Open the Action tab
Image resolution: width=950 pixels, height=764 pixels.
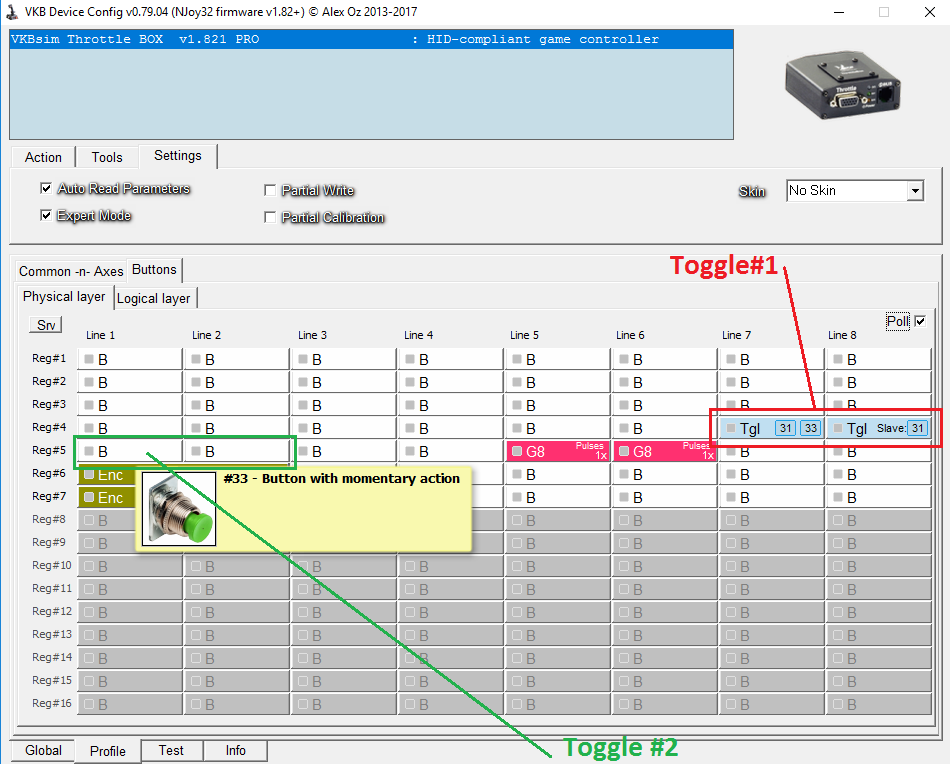[44, 157]
